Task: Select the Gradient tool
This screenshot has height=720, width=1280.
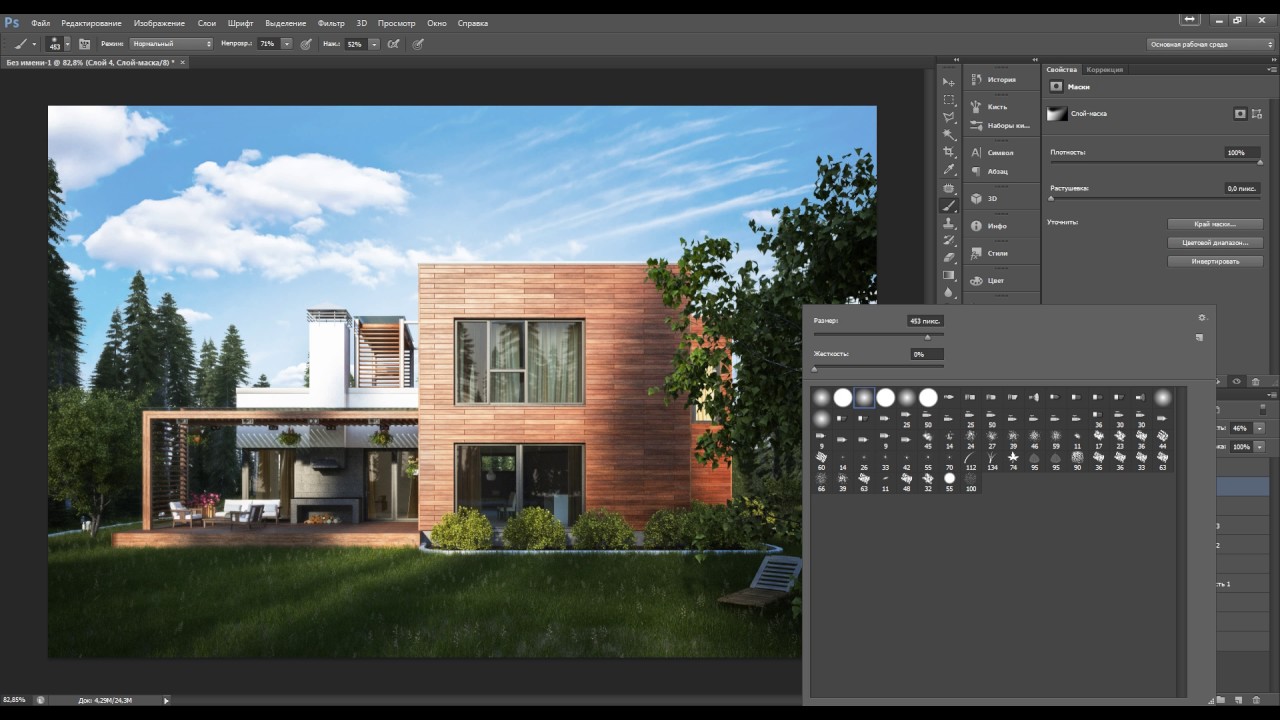Action: pyautogui.click(x=949, y=275)
